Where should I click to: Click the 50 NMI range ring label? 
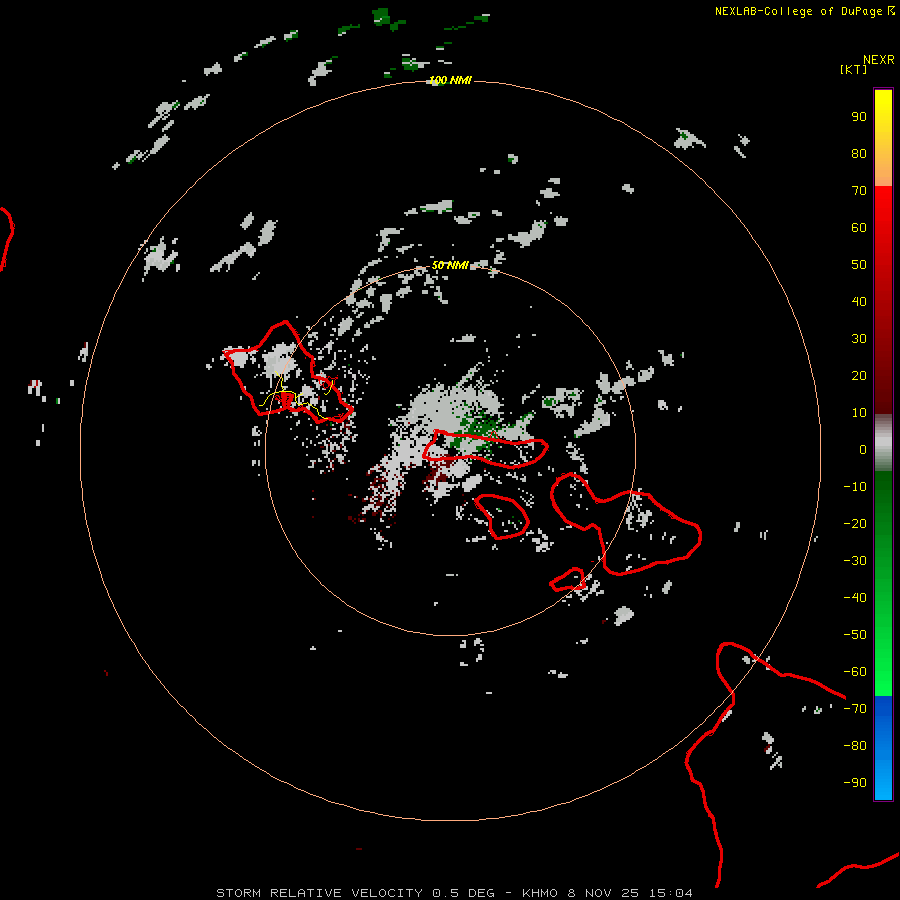click(x=450, y=265)
